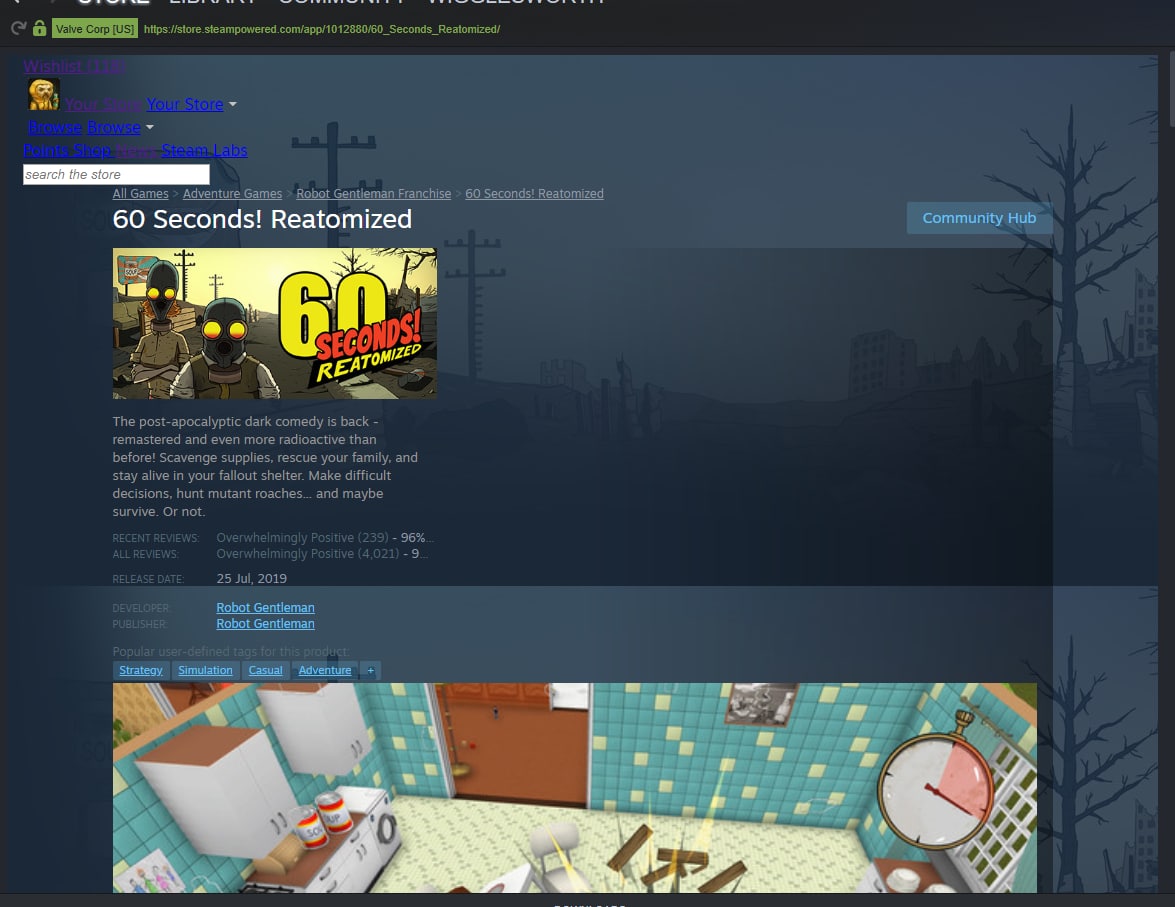Click 60 Seconds! Reatomized breadcrumb link
The height and width of the screenshot is (907, 1175).
534,193
